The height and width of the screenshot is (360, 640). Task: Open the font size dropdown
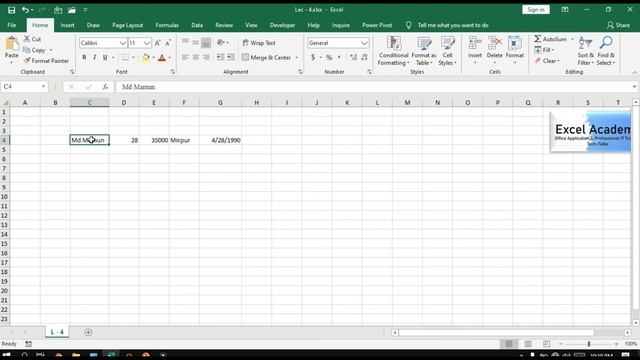pyautogui.click(x=147, y=43)
